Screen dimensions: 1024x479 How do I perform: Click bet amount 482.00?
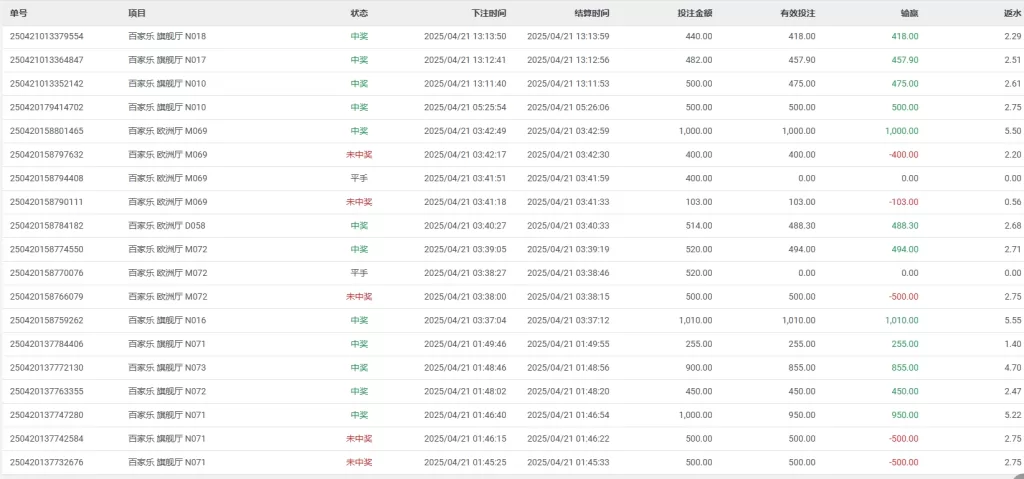699,60
